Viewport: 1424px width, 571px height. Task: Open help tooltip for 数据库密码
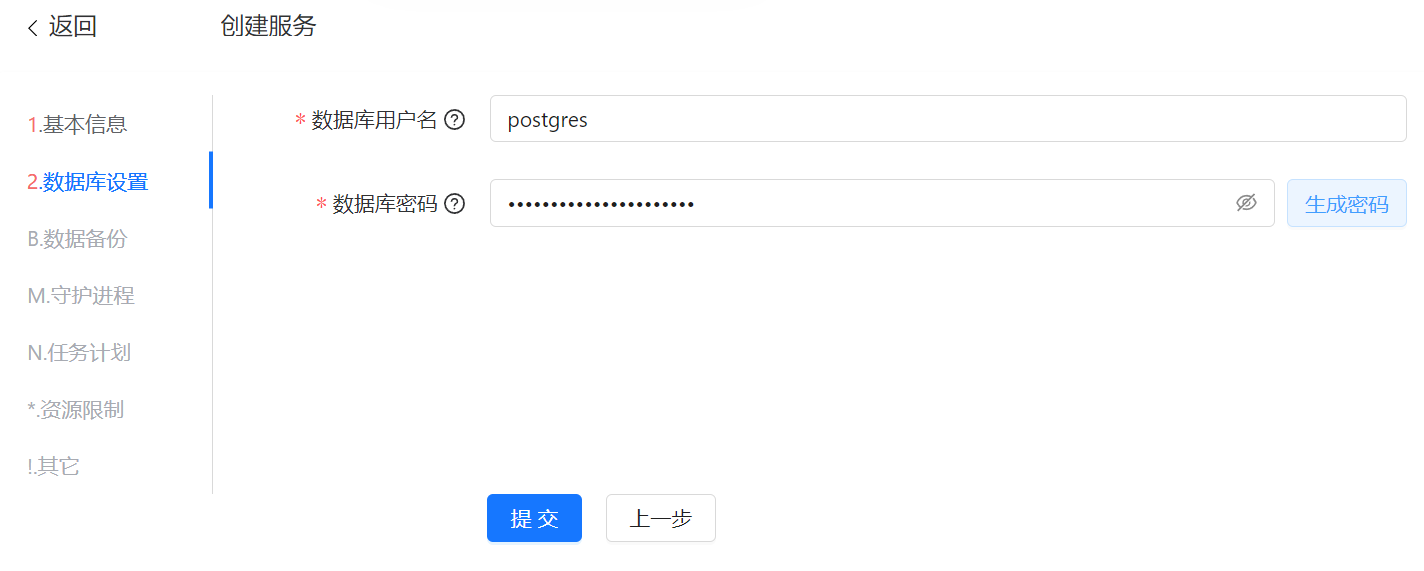point(455,204)
